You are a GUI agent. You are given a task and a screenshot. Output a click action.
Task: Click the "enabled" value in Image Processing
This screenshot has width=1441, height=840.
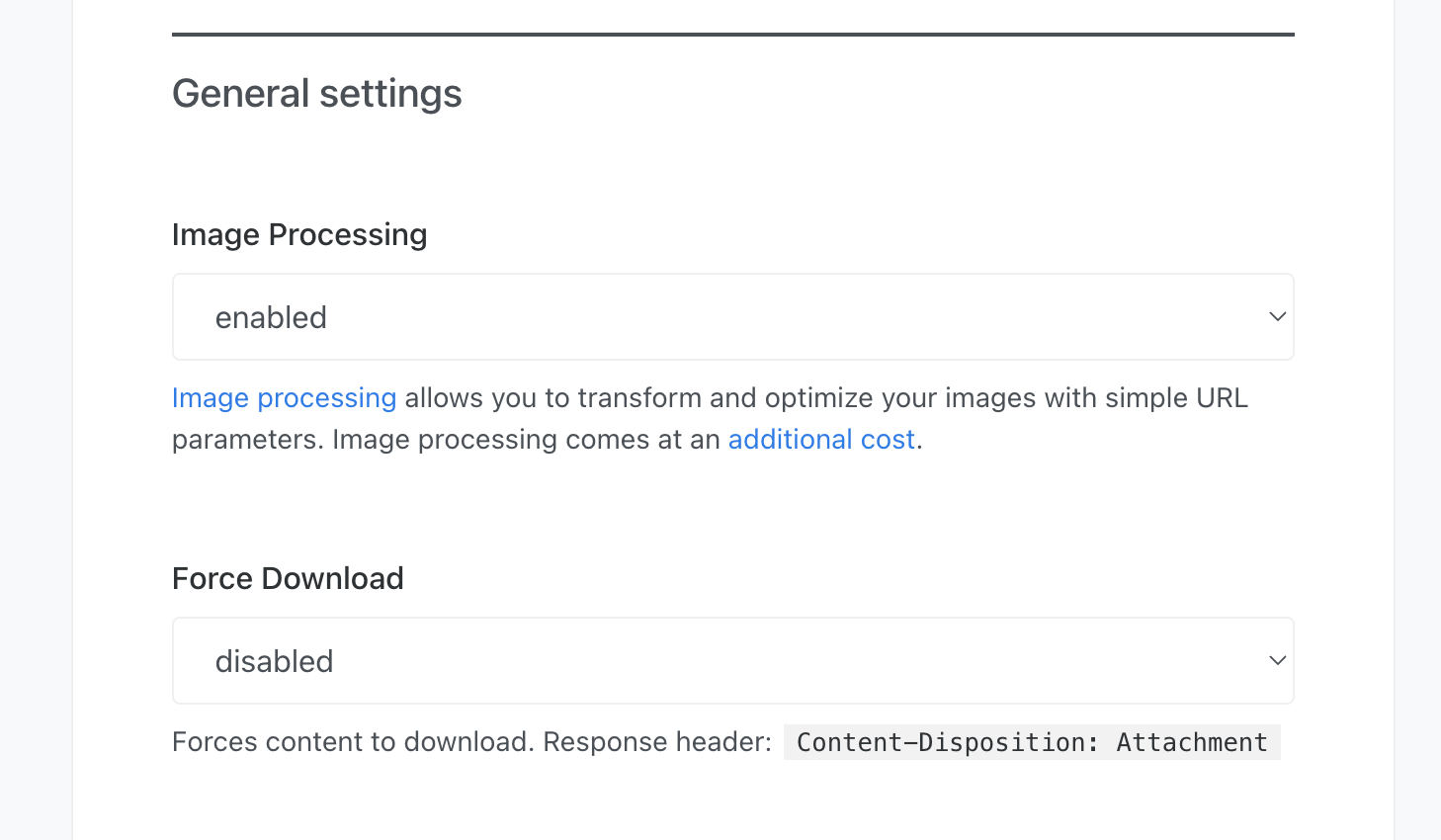(271, 318)
